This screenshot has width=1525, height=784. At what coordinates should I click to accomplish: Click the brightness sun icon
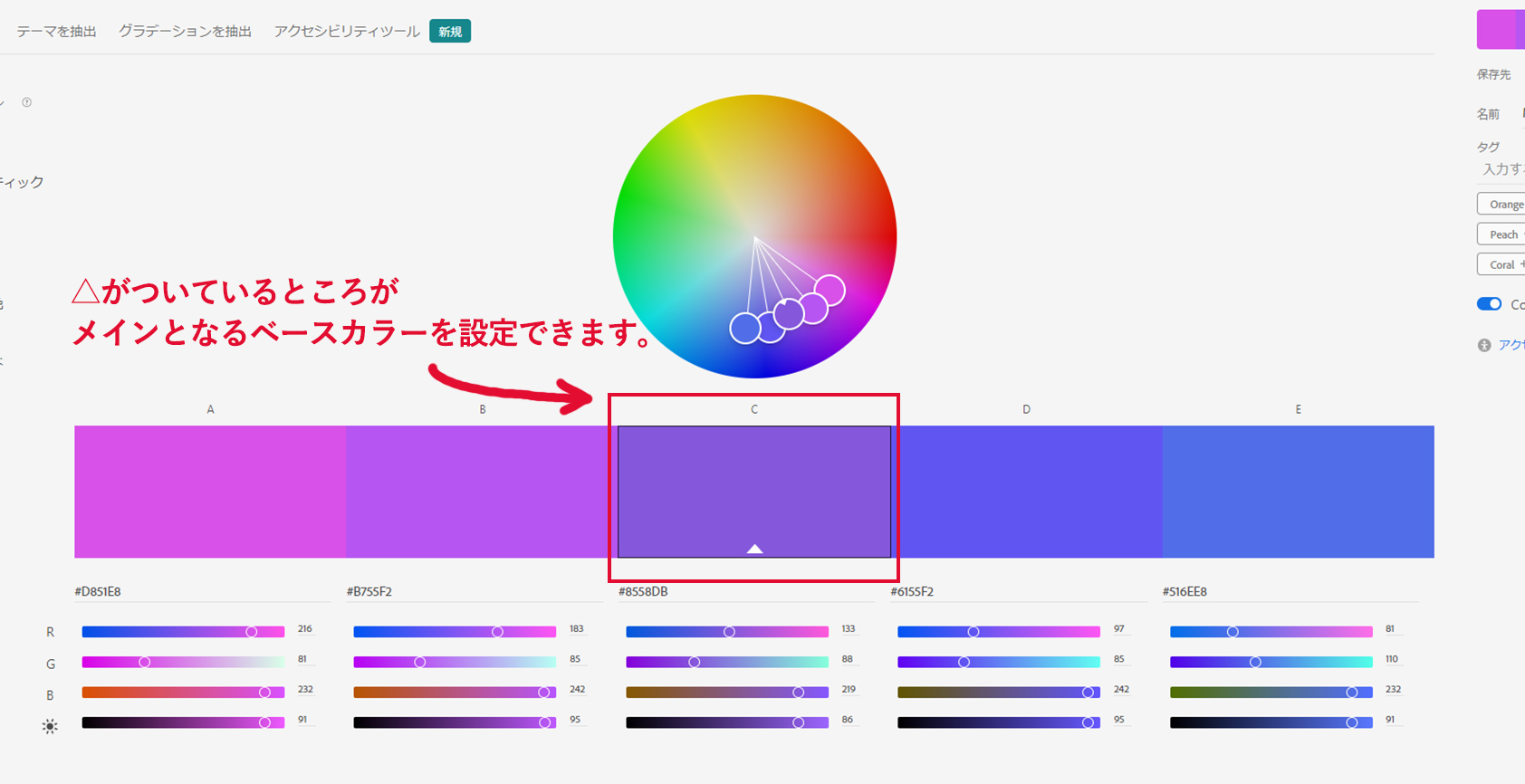(50, 726)
